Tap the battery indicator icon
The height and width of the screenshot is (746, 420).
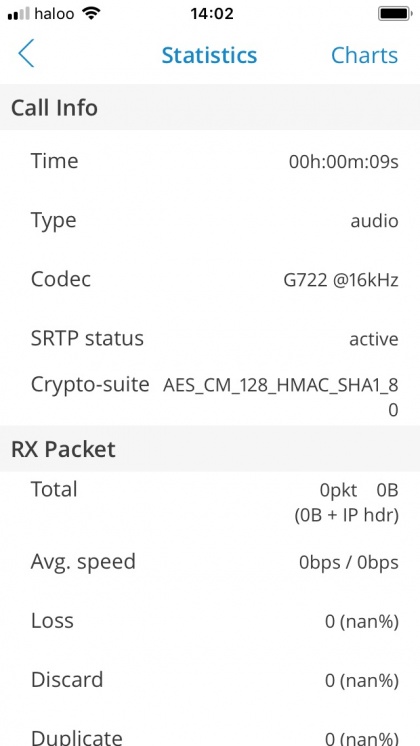coord(395,13)
